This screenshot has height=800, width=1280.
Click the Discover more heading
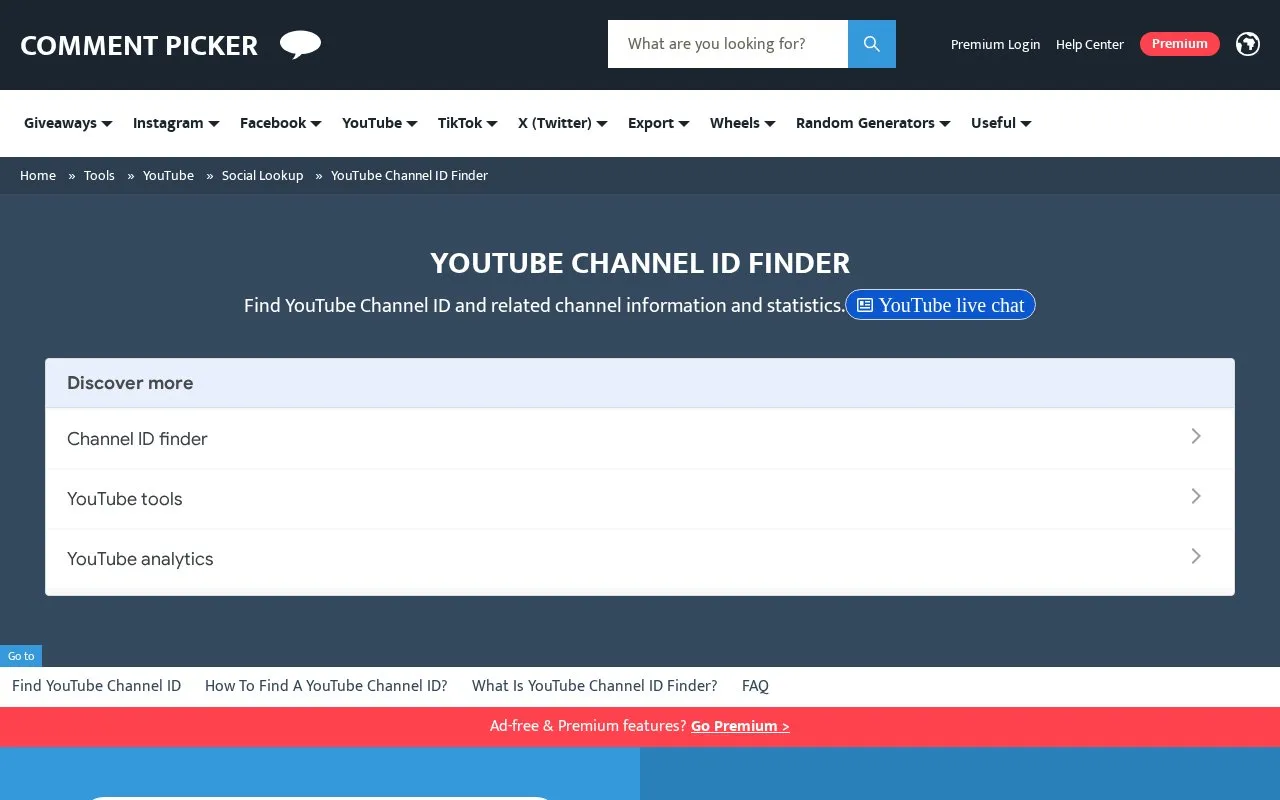(x=130, y=383)
